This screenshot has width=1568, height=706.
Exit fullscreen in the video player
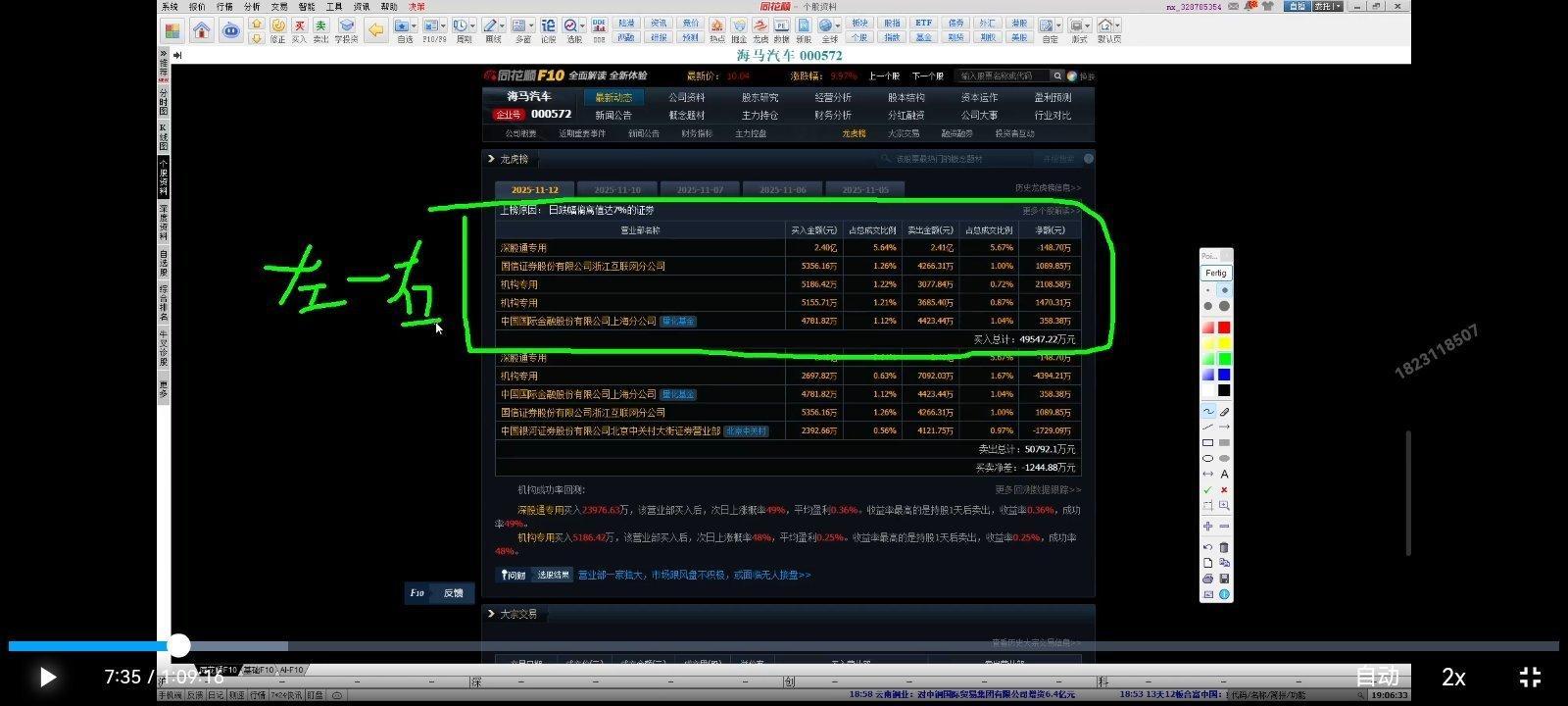[x=1530, y=677]
